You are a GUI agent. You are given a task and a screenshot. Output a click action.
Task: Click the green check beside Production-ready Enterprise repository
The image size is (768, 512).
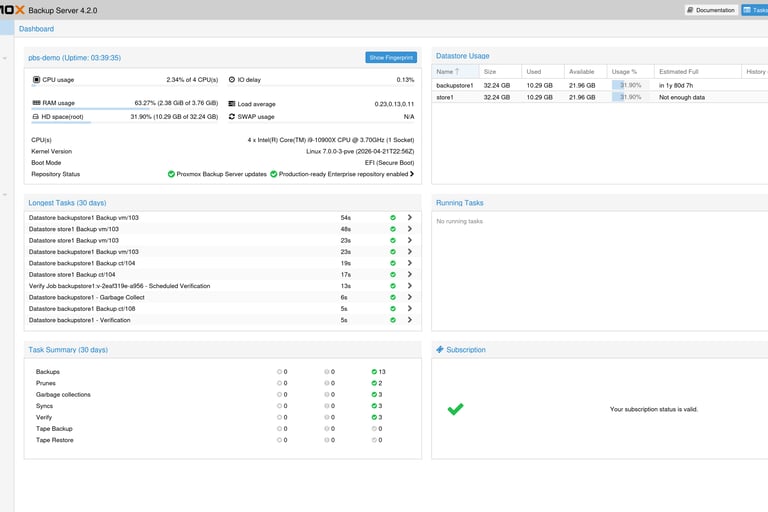point(274,174)
